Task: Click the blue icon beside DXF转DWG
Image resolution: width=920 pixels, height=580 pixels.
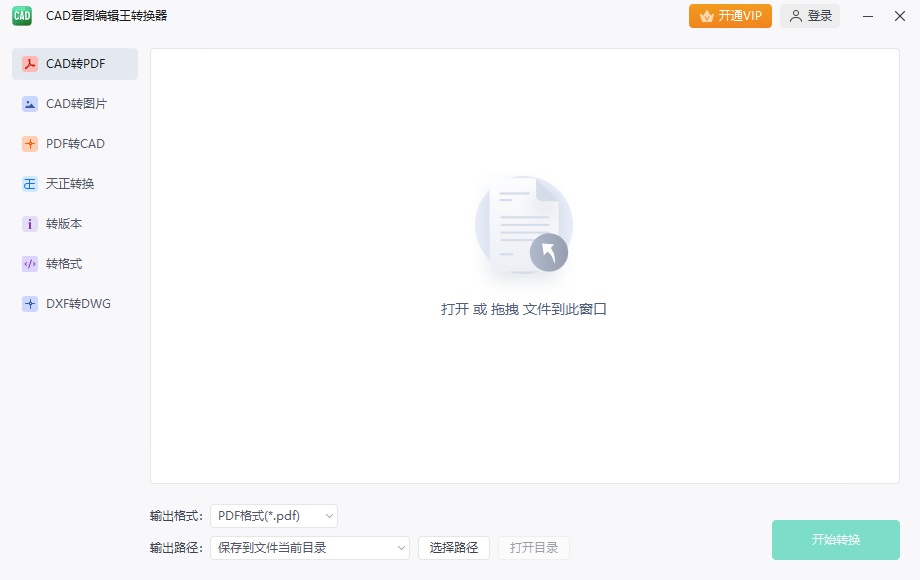Action: [x=30, y=304]
